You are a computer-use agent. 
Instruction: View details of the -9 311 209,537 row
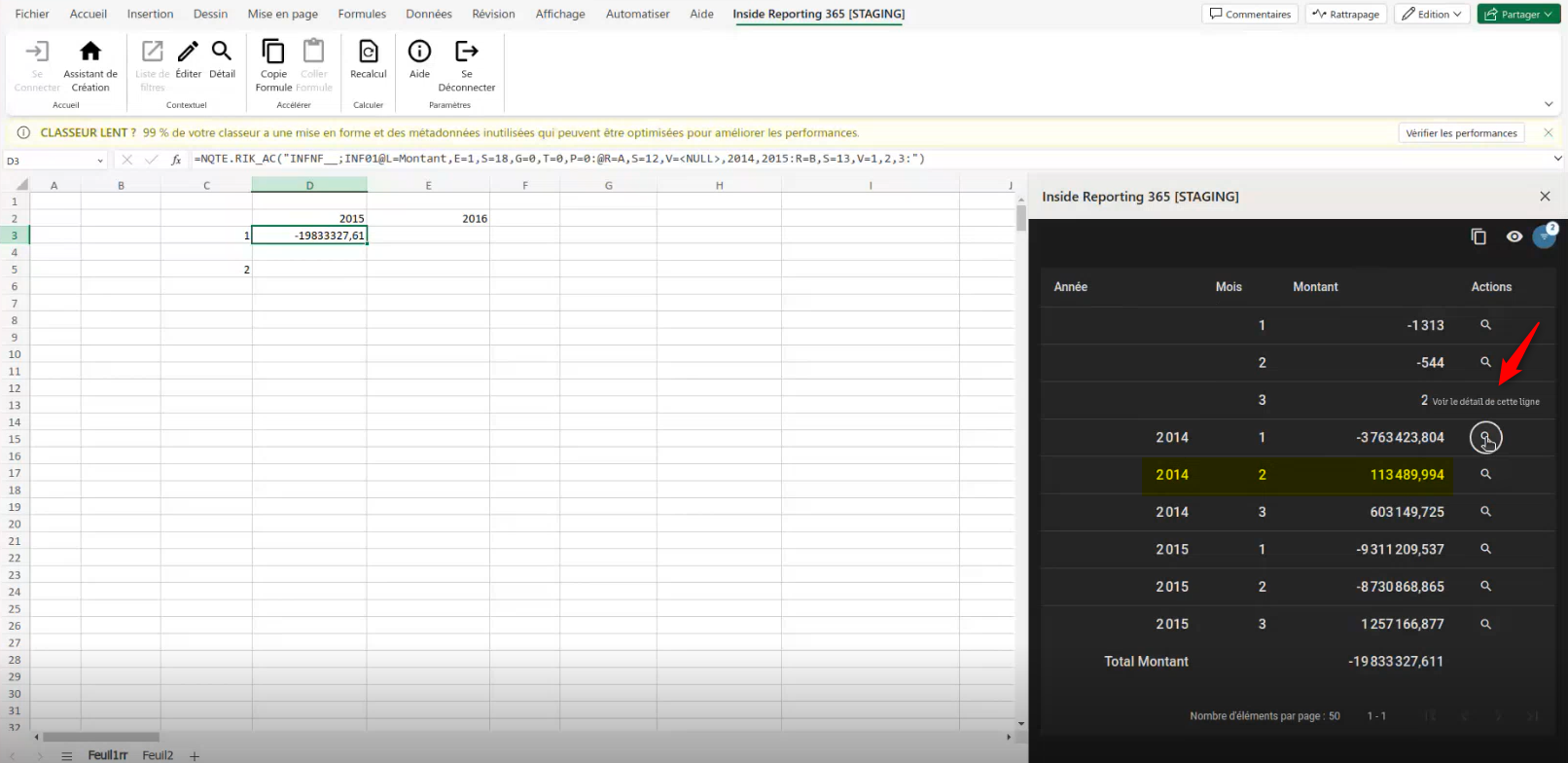click(x=1485, y=549)
